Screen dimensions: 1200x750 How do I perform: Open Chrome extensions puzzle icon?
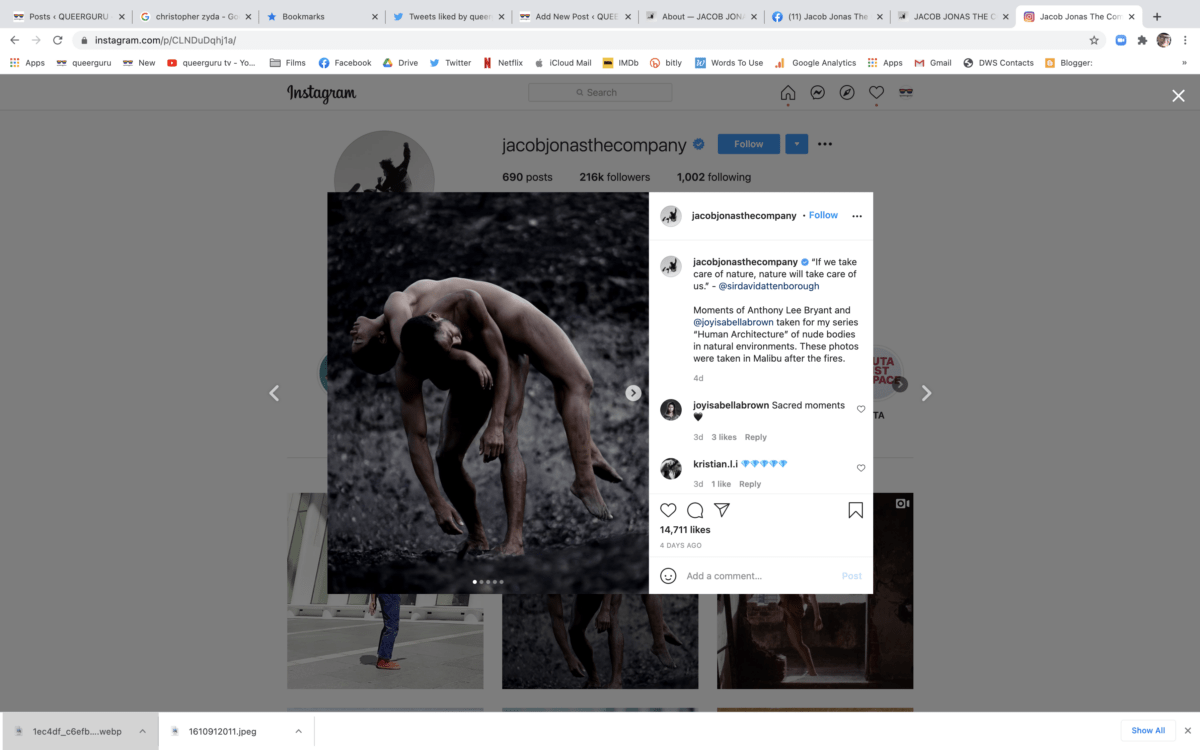coord(1142,40)
